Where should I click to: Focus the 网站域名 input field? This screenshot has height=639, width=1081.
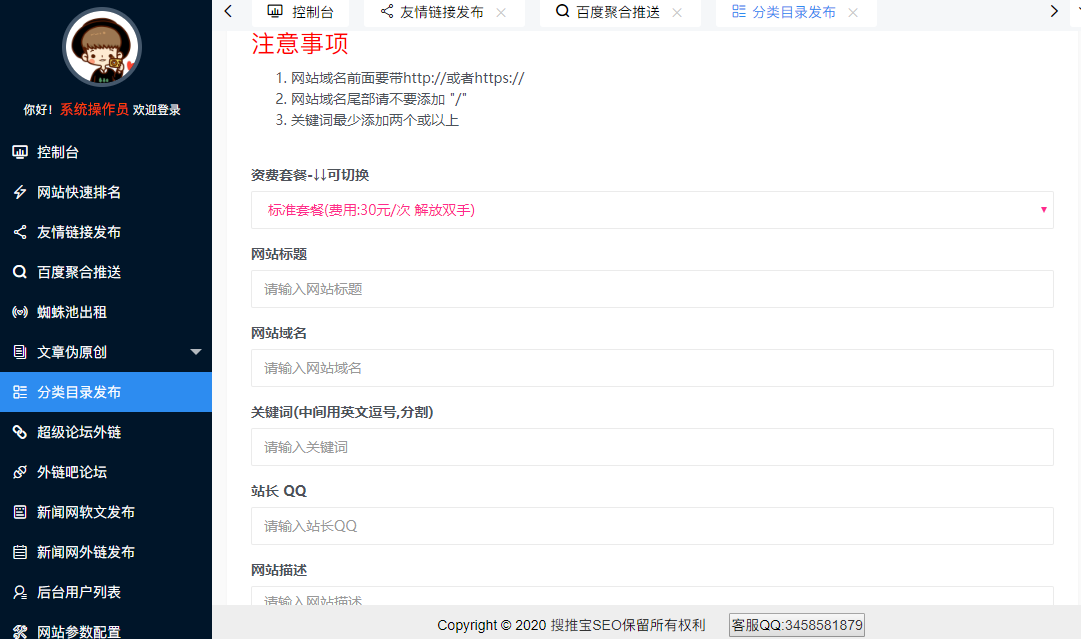(x=652, y=368)
